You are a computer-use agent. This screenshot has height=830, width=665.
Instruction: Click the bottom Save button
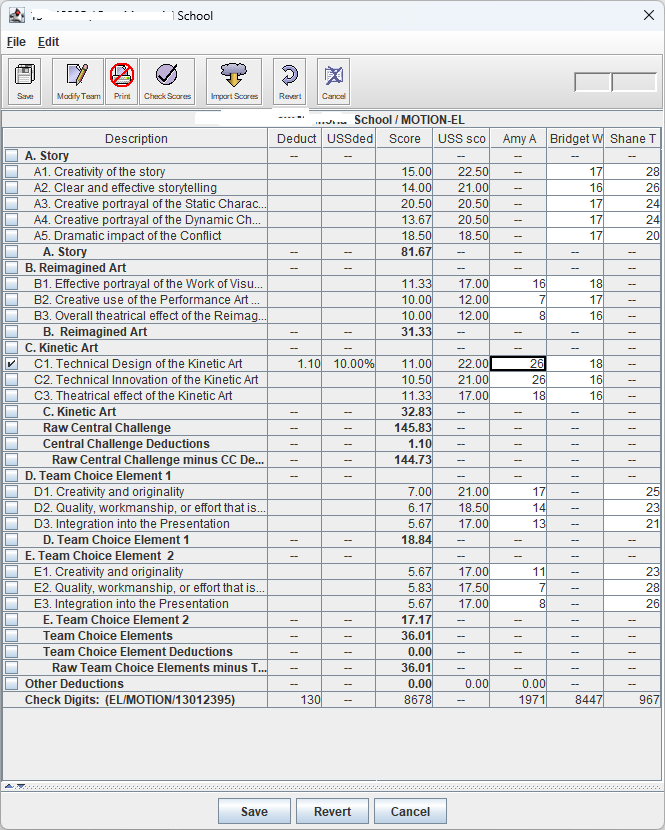[x=254, y=811]
